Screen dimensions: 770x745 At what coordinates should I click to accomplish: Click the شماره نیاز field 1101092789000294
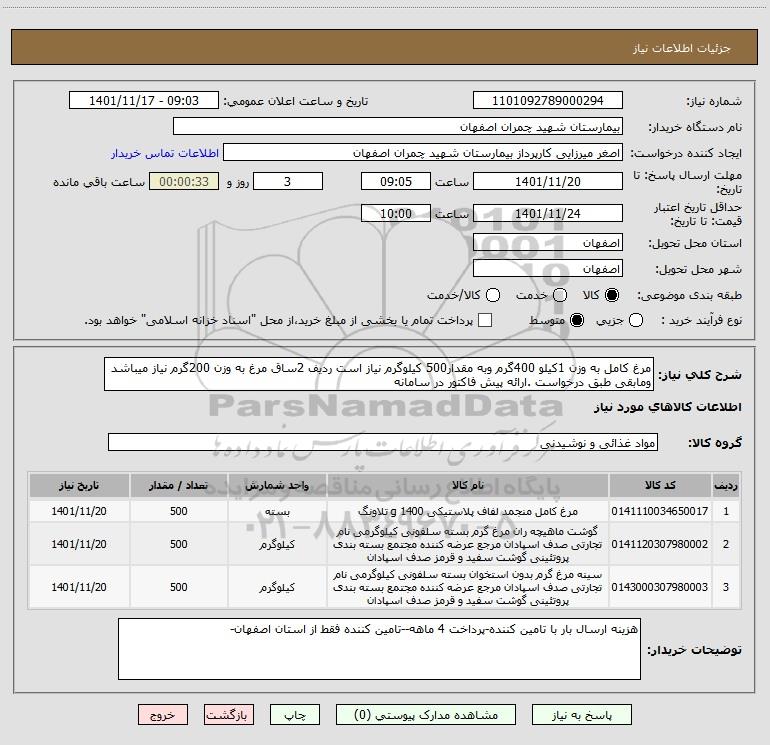pyautogui.click(x=548, y=101)
